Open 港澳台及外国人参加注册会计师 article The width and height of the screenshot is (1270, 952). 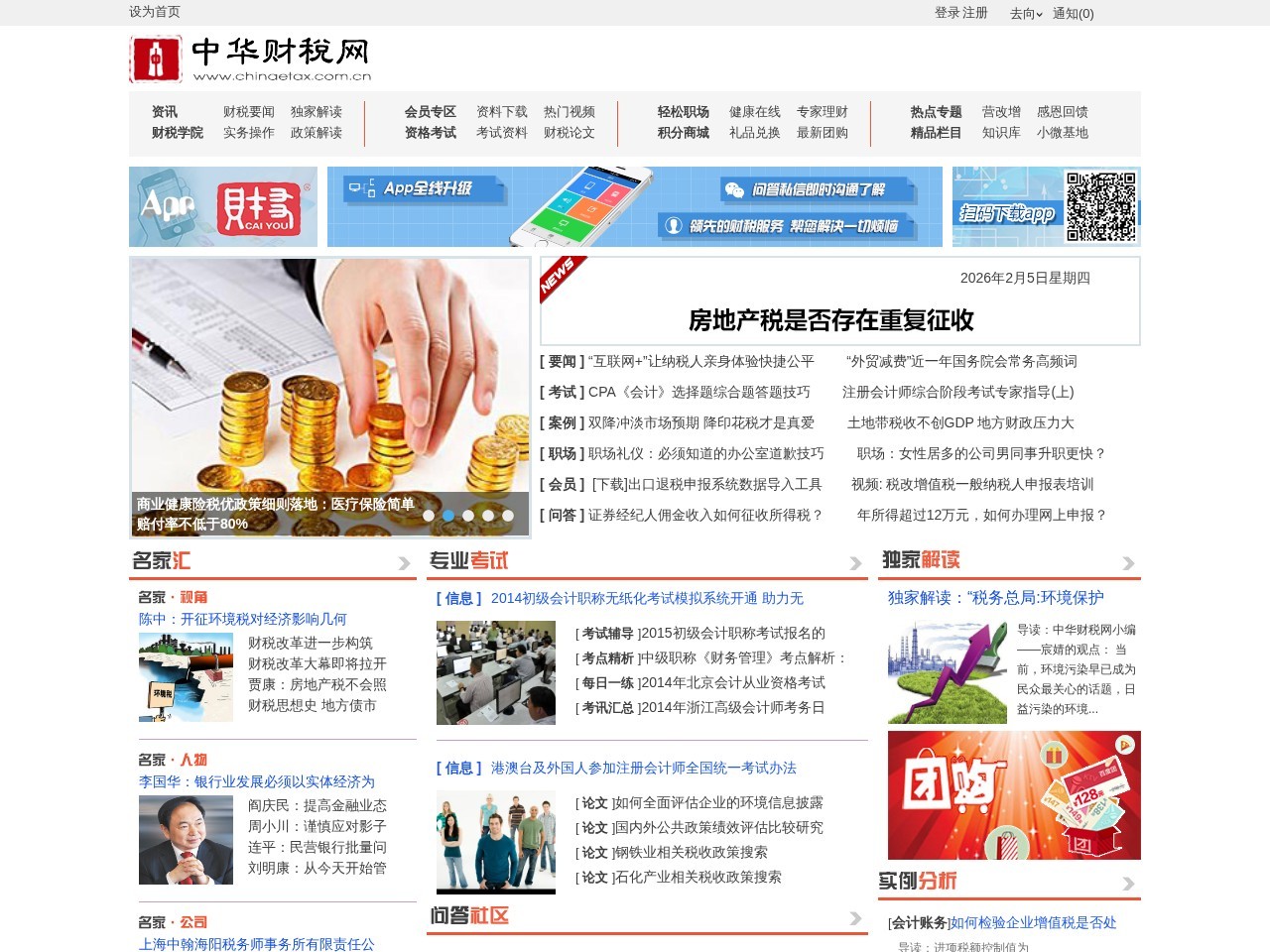644,768
